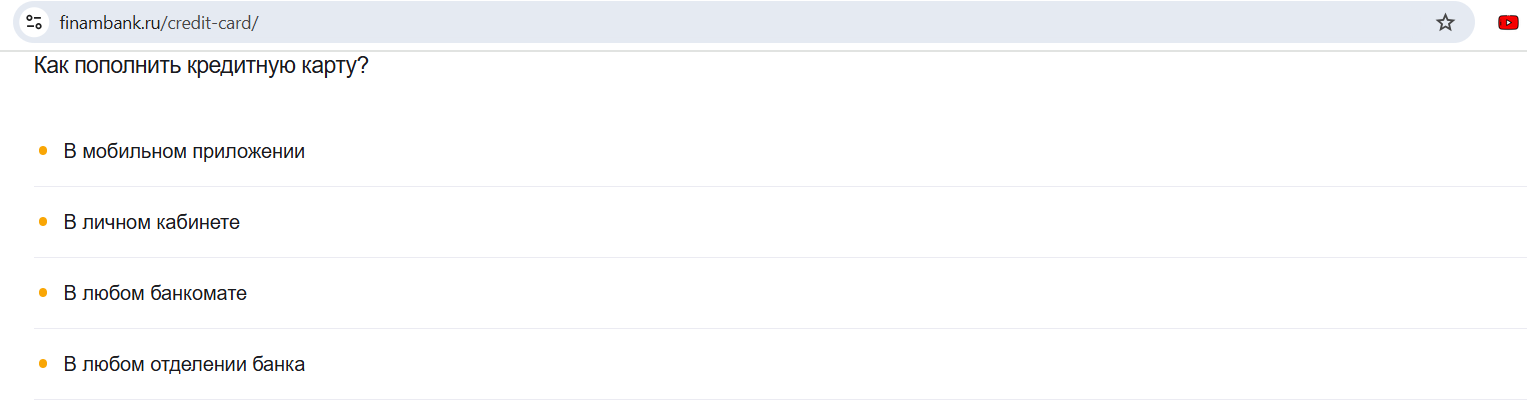Open site information icon in address bar
Screen dimensions: 1527x413
tap(34, 22)
